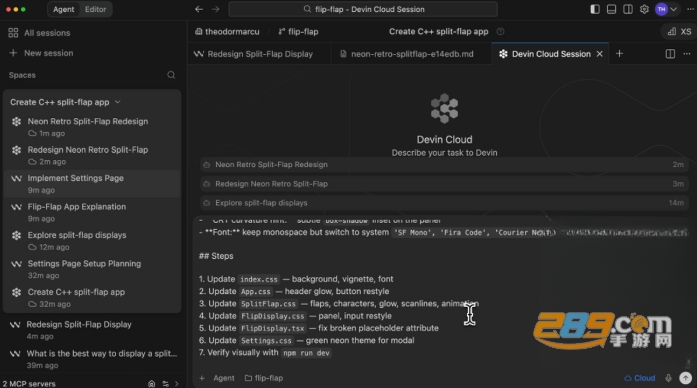The image size is (697, 388).
Task: Add attachment with the plus icon by Agent
Action: [x=202, y=378]
